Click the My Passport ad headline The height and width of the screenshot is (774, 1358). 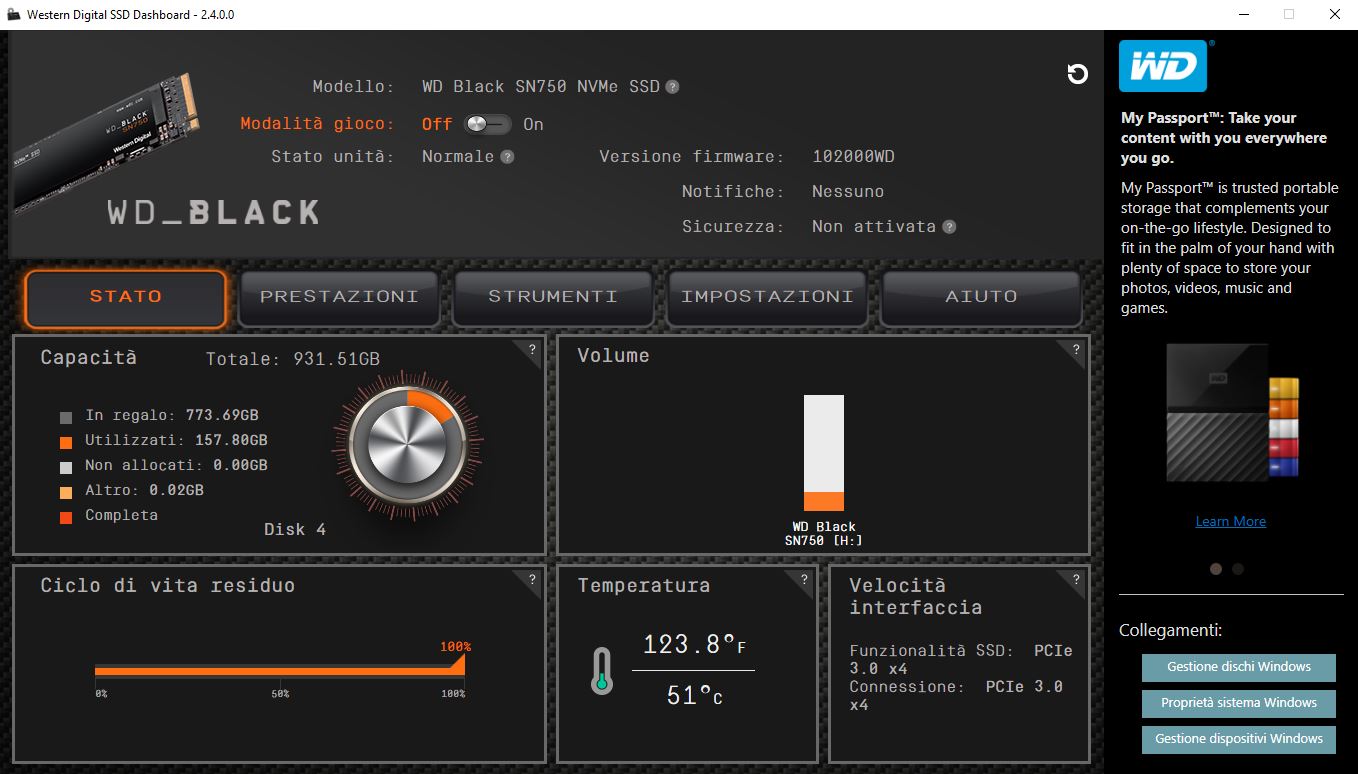point(1224,138)
